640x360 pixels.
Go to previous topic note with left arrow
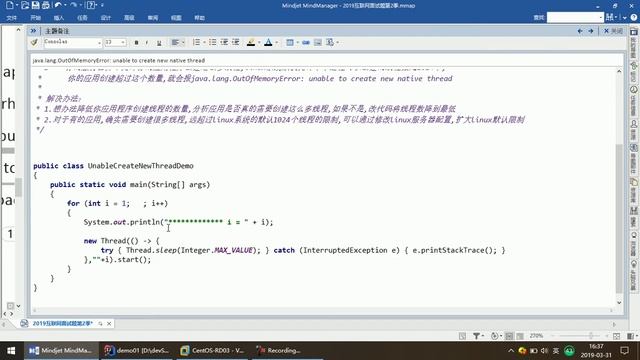tap(580, 31)
